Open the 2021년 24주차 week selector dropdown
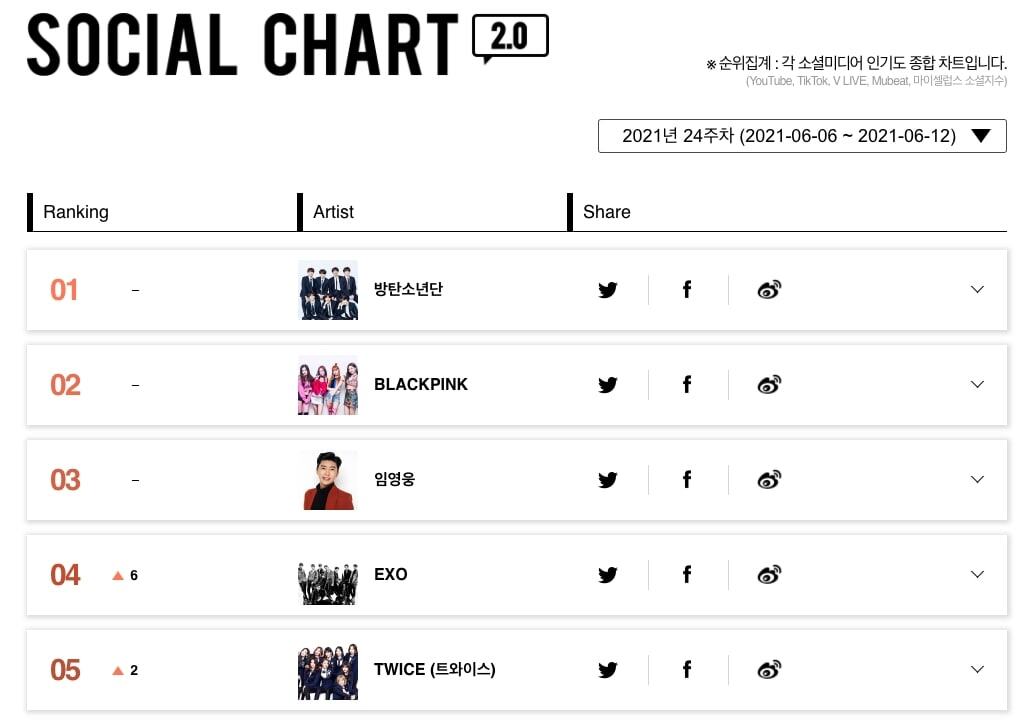1021x720 pixels. [802, 136]
